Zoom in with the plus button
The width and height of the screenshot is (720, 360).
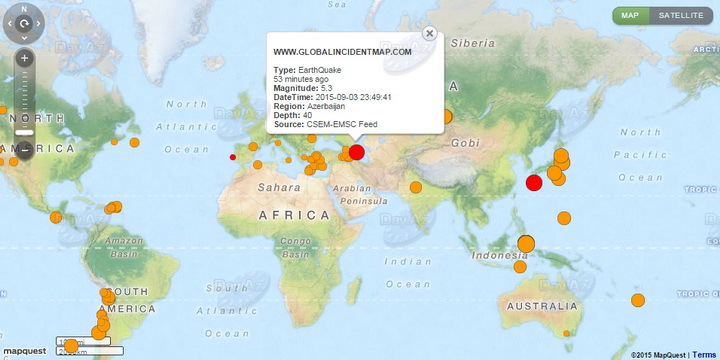coord(25,58)
